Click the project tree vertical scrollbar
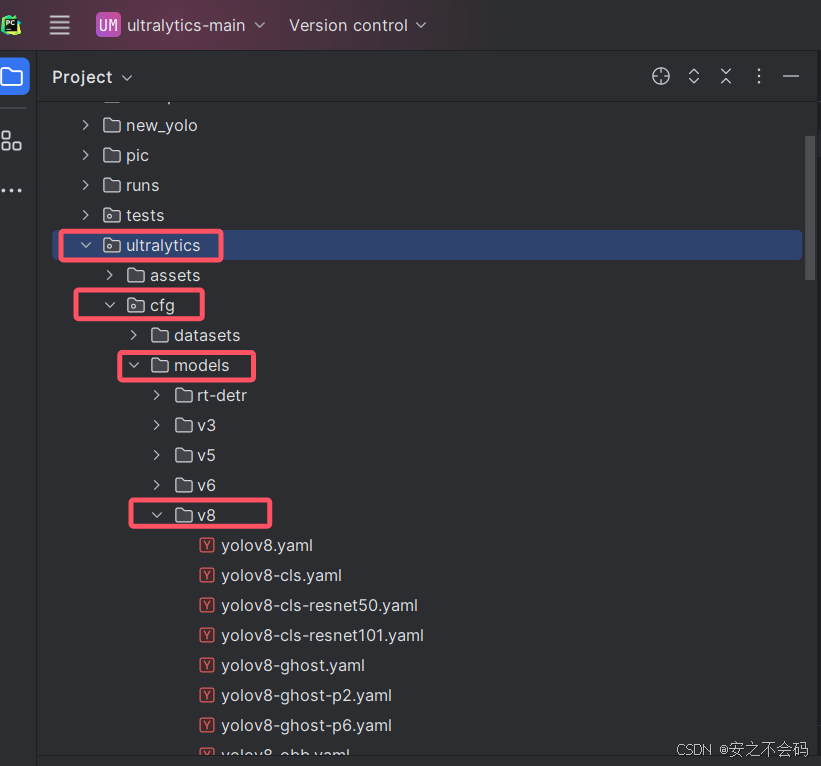 [x=809, y=208]
